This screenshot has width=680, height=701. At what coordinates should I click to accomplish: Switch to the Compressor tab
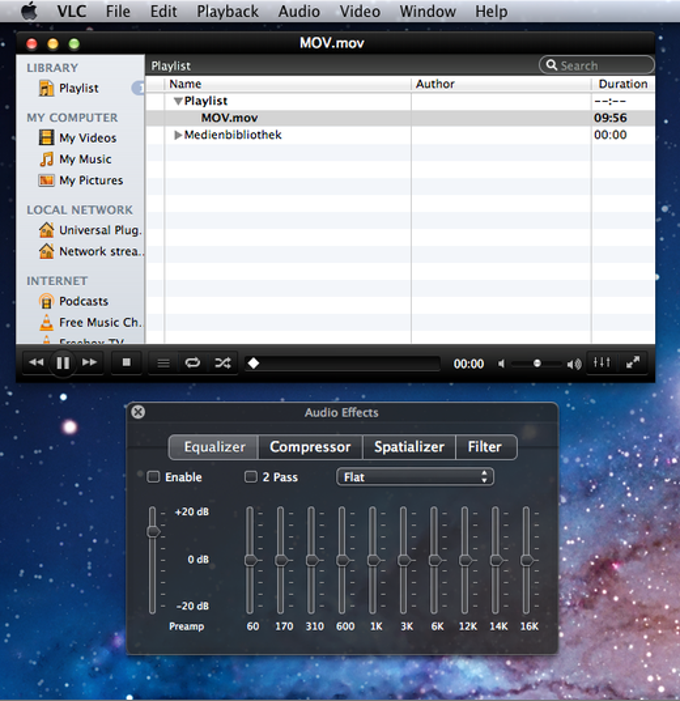point(310,447)
